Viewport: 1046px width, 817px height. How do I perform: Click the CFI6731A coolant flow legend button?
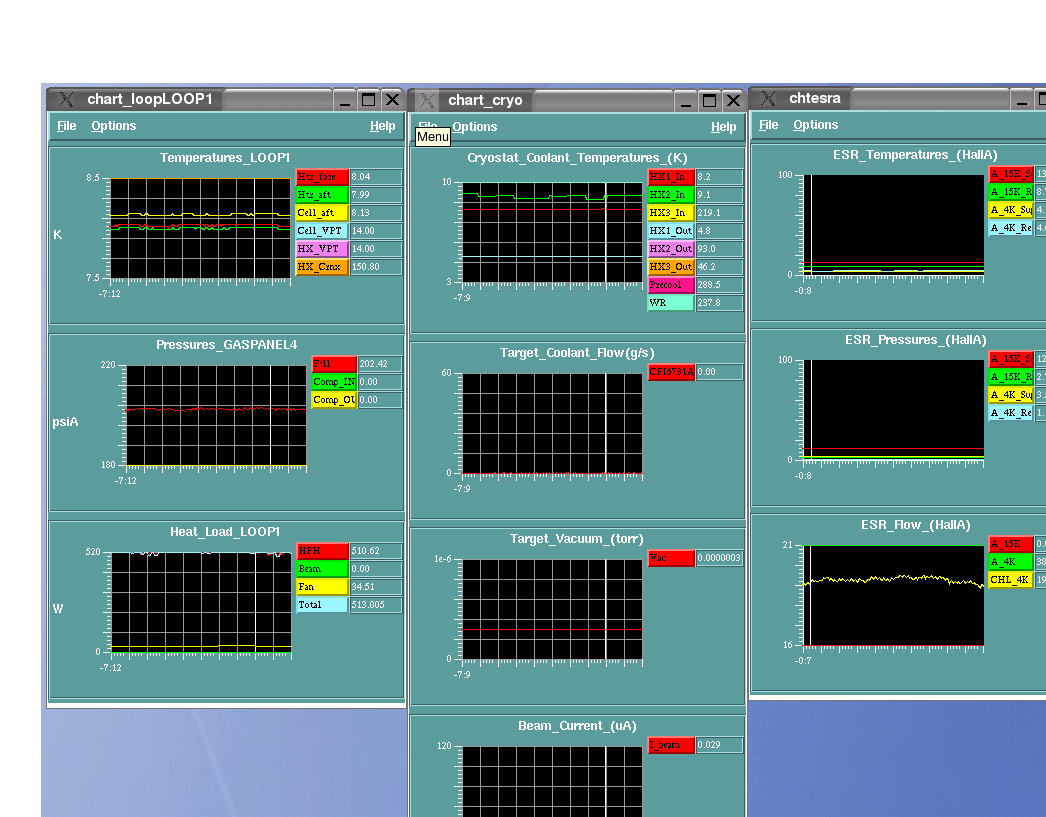(x=671, y=372)
